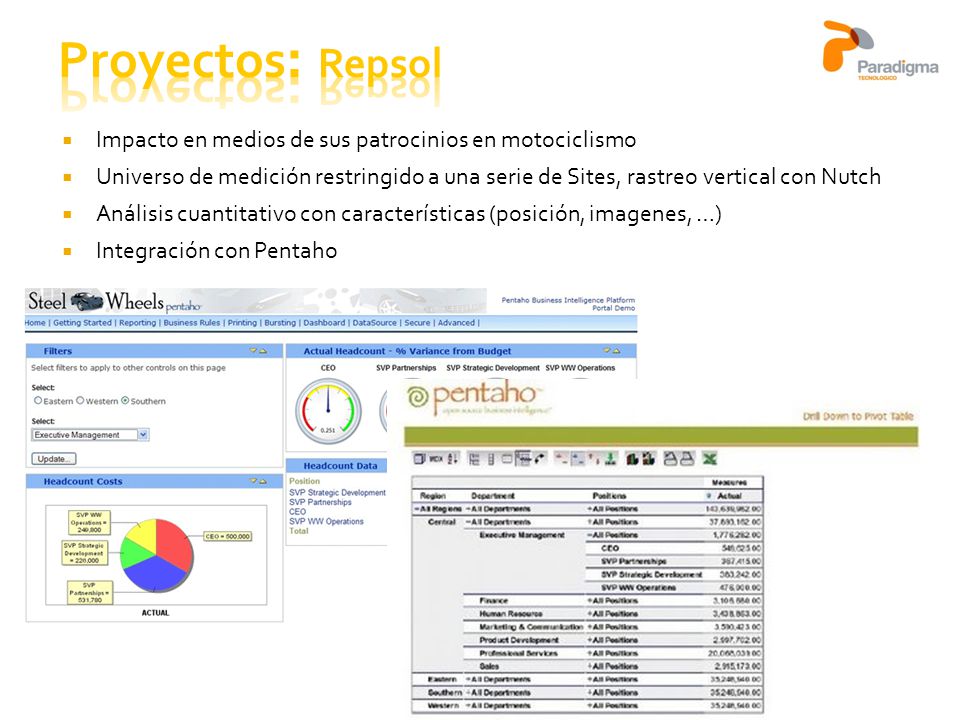
Task: Show the chart icon in pivot toolbar
Action: click(632, 459)
